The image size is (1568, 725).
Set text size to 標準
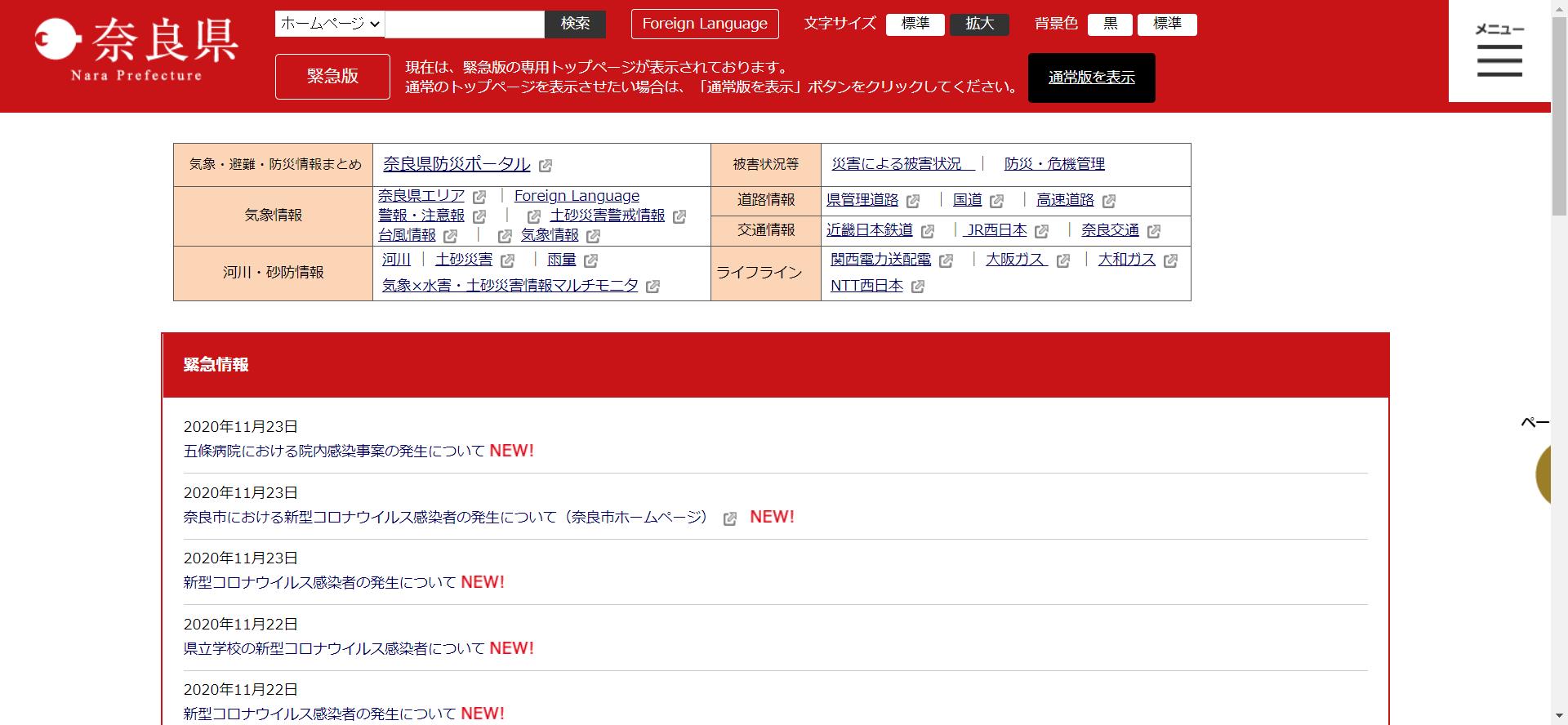[x=915, y=24]
